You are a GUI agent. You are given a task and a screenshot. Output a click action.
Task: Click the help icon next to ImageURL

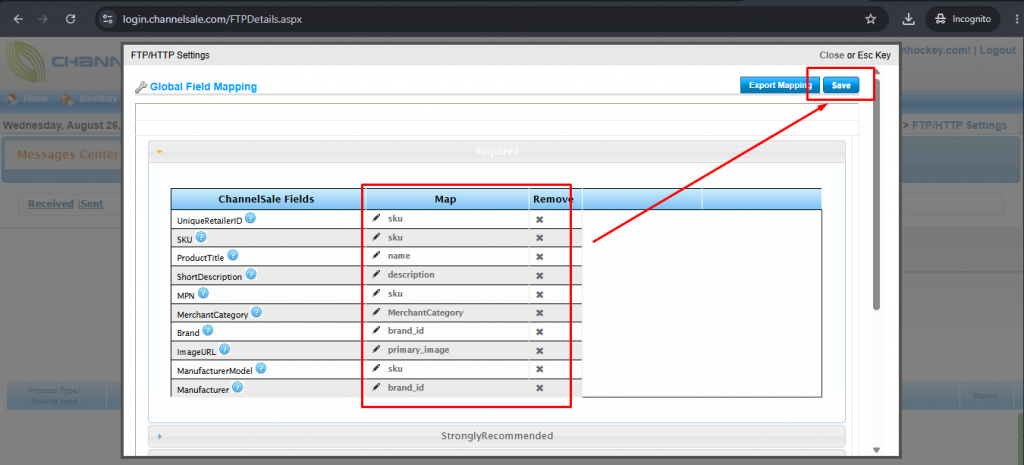click(x=224, y=349)
